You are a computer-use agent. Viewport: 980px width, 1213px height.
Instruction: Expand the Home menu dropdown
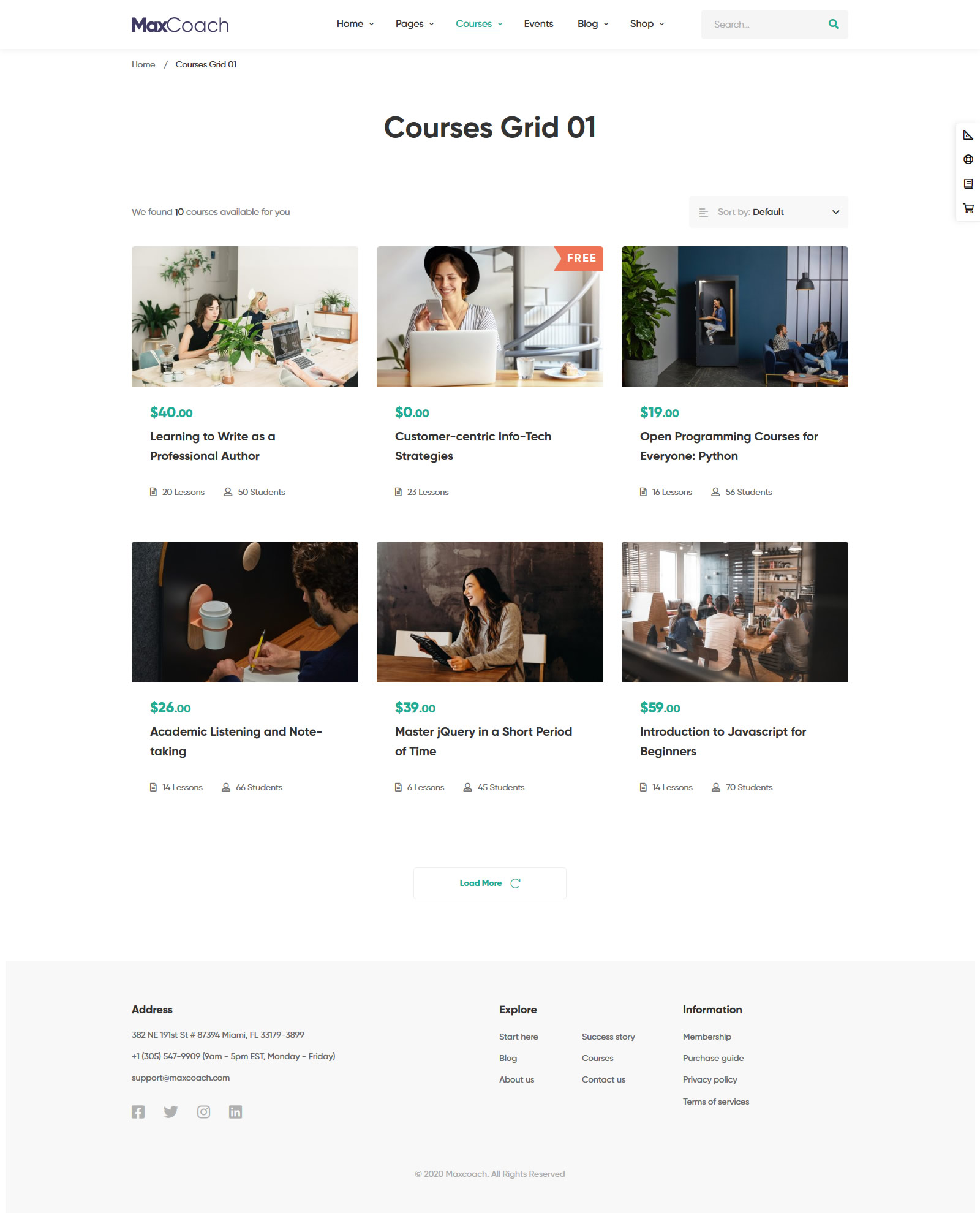point(355,24)
